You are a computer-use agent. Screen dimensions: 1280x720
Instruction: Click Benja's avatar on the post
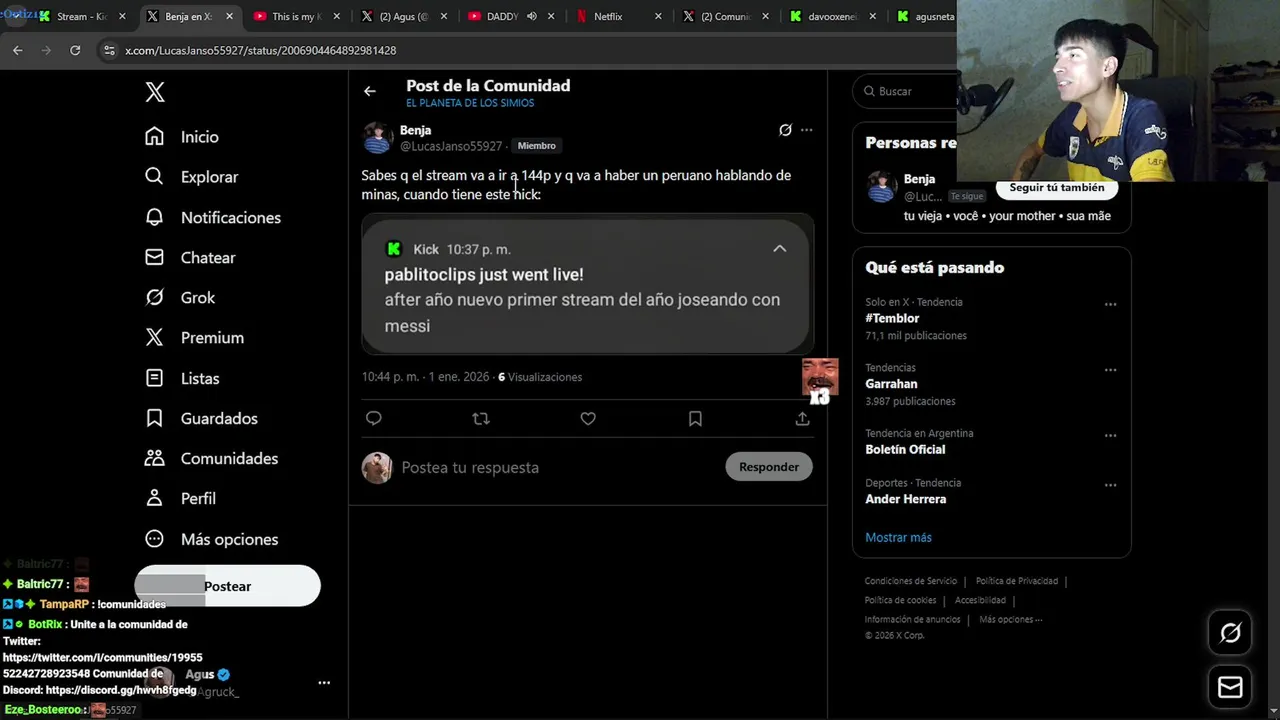point(377,138)
